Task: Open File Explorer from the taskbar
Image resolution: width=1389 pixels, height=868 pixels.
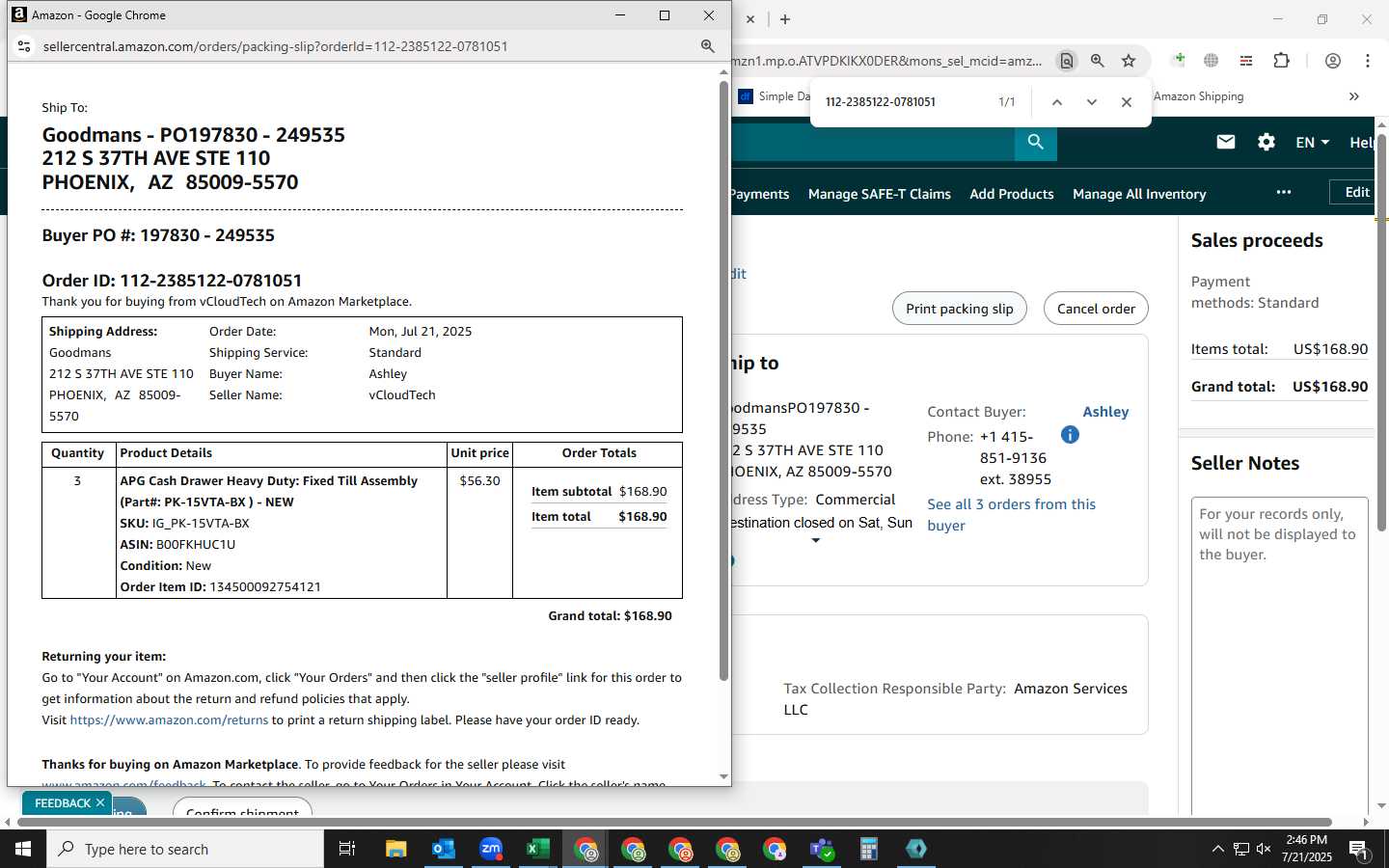Action: coord(396,849)
